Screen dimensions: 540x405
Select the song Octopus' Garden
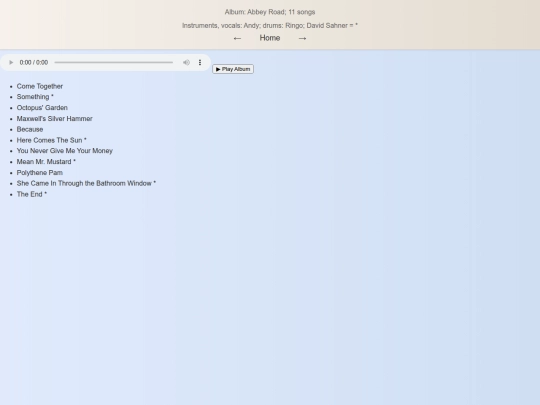coord(42,108)
